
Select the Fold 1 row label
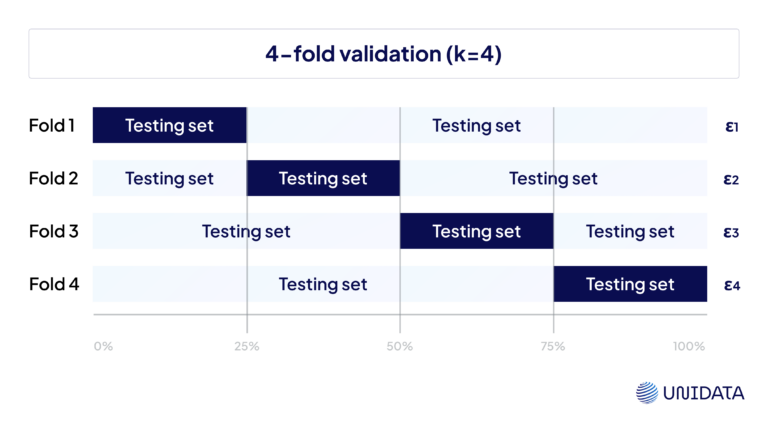tap(52, 126)
